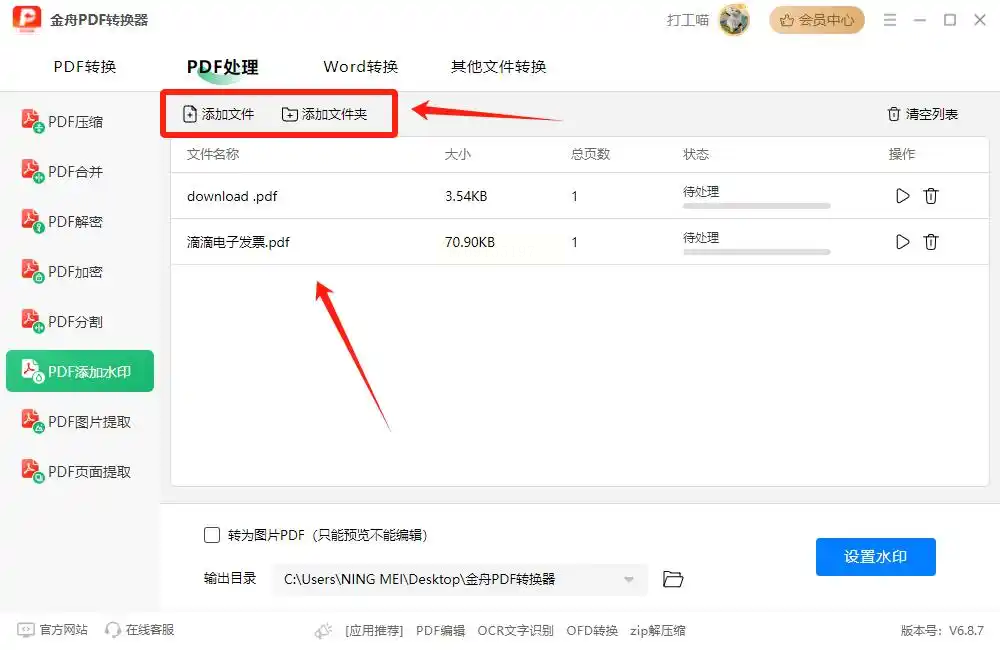Expand the 输出目录 path dropdown
The image size is (1000, 650).
pyautogui.click(x=628, y=579)
